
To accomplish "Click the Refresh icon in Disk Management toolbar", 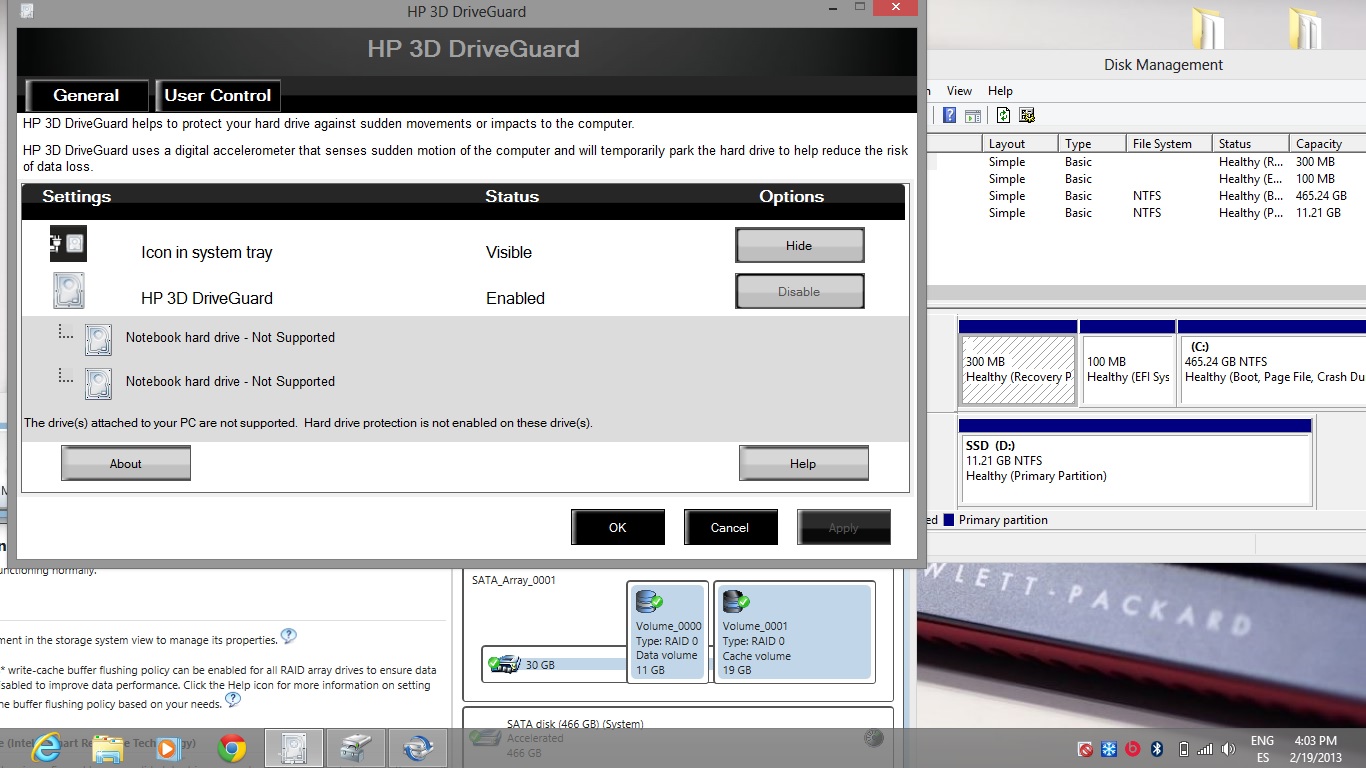I will 1003,116.
